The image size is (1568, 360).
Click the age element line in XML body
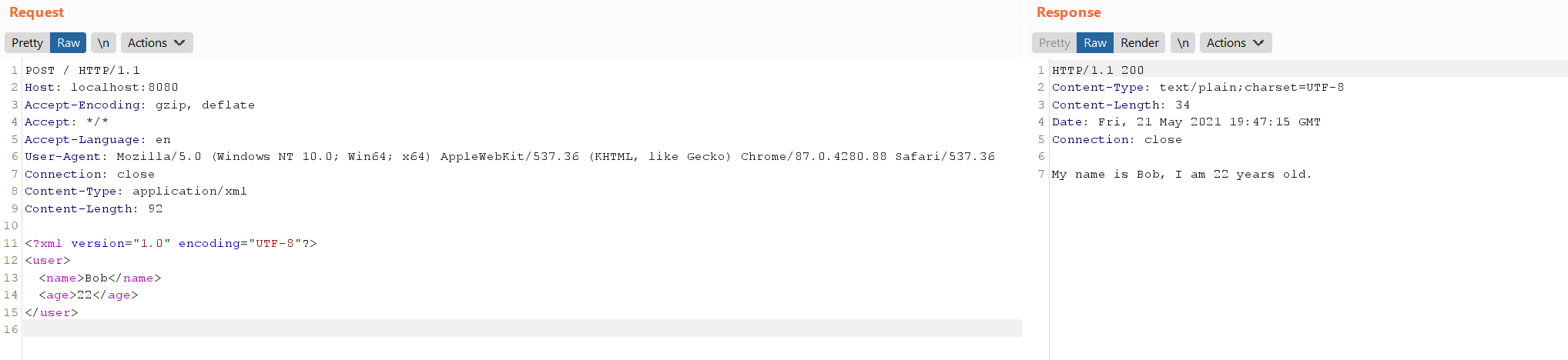(89, 295)
